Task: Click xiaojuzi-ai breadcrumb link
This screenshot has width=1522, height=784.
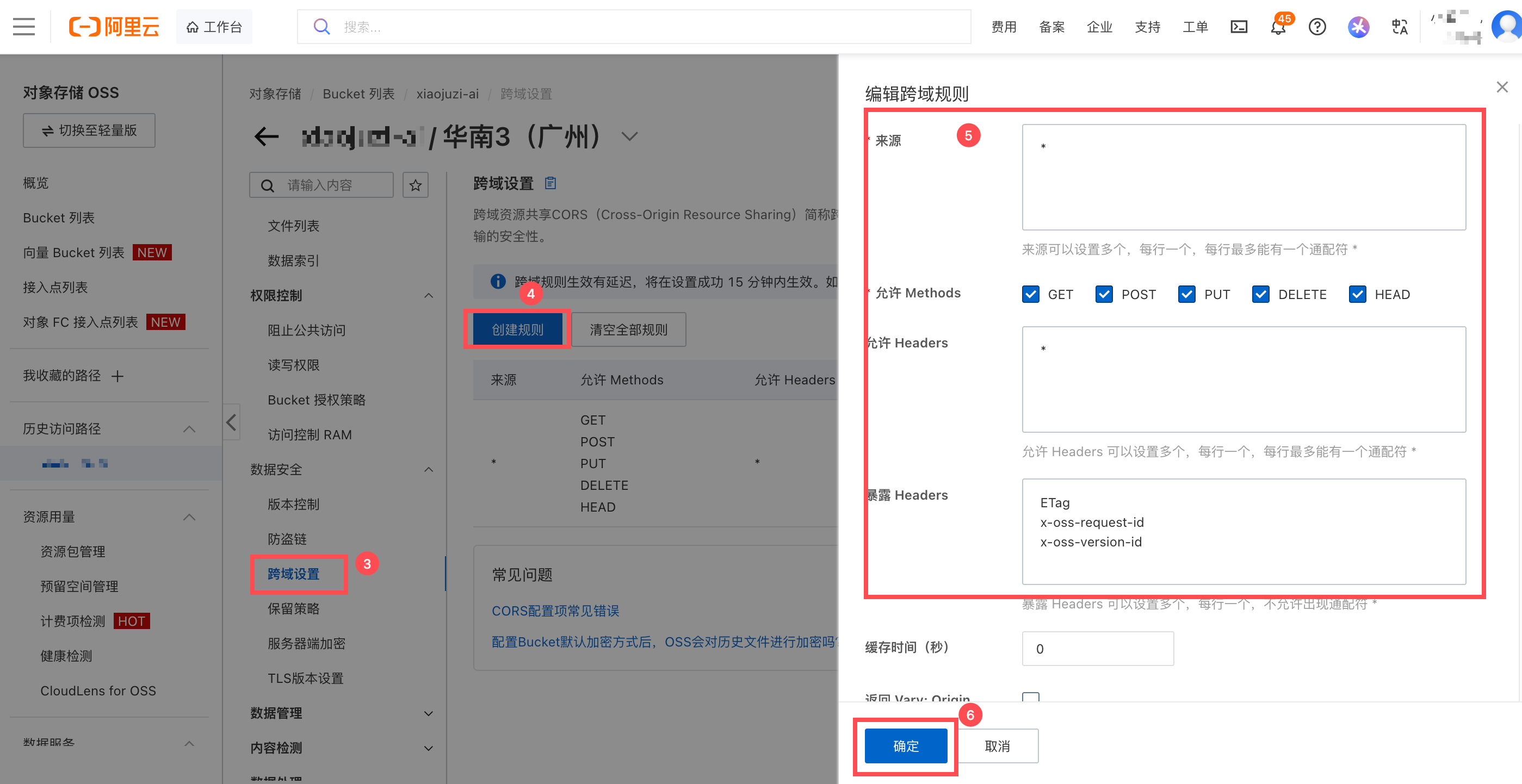Action: (447, 94)
